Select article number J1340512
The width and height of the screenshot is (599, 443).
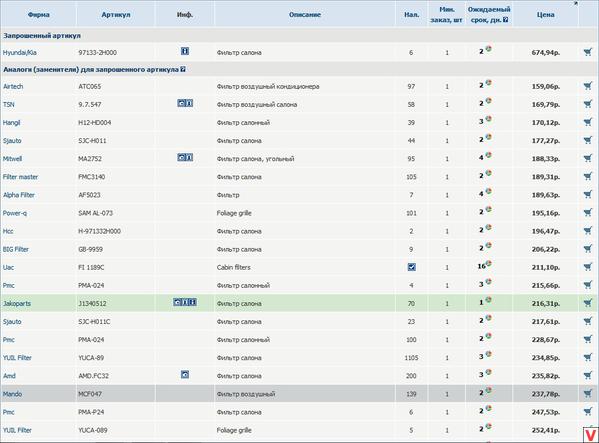[x=92, y=304]
